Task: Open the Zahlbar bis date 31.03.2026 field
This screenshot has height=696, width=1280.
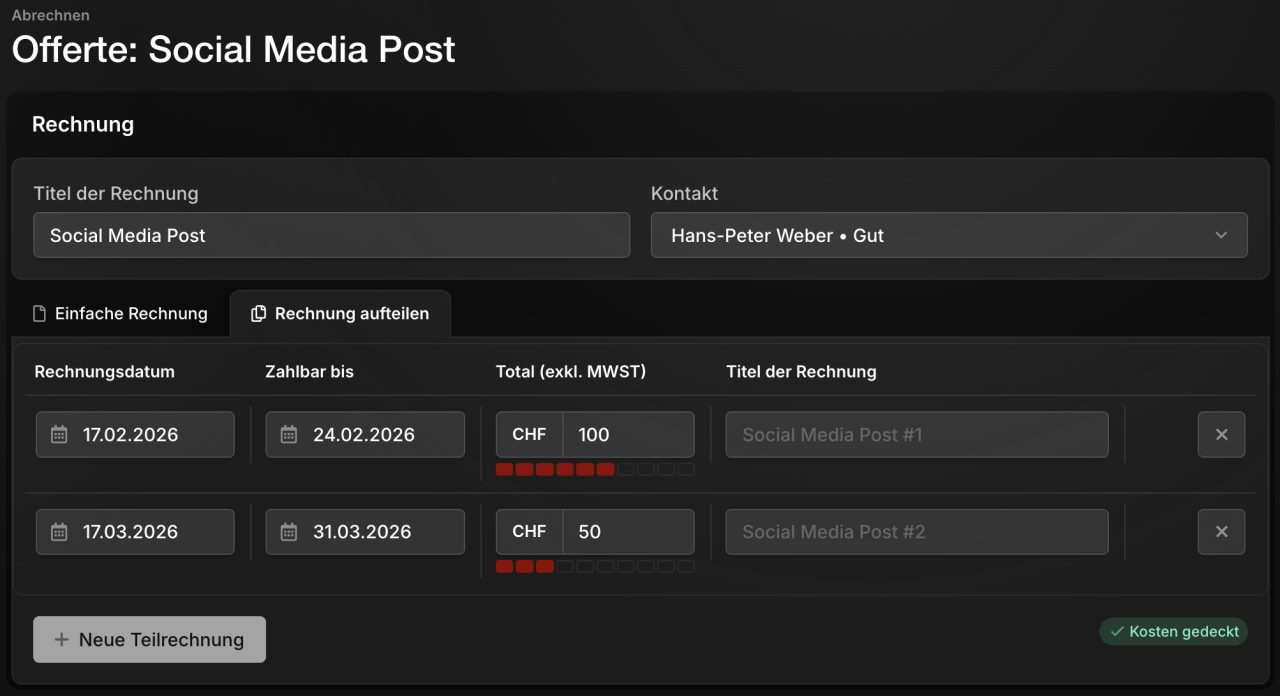Action: pyautogui.click(x=365, y=532)
